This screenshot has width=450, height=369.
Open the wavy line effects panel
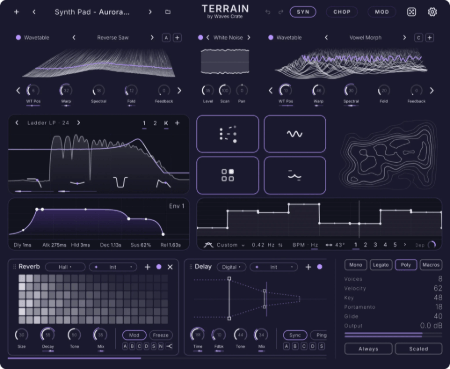(x=295, y=175)
